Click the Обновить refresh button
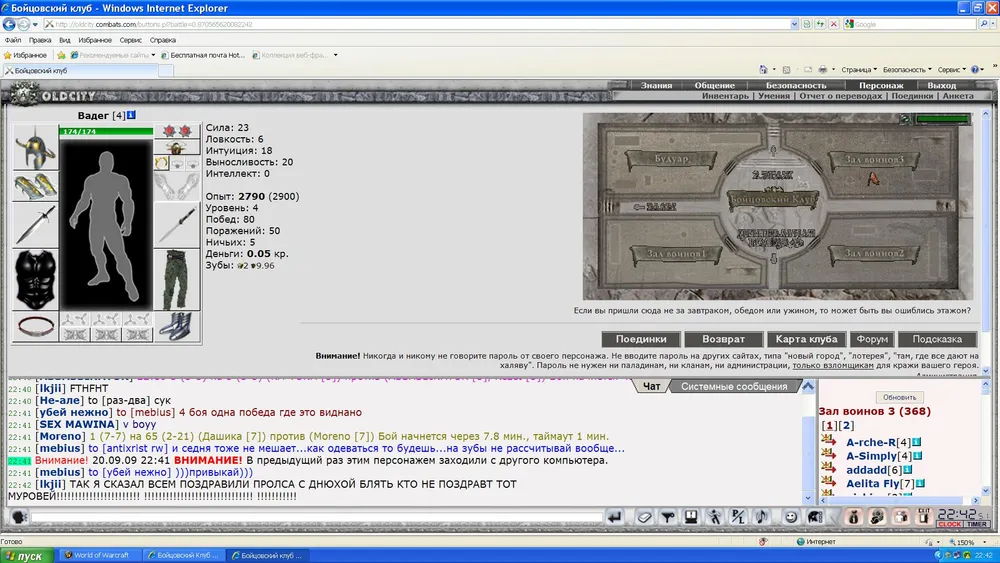The width and height of the screenshot is (1000, 563). (x=899, y=397)
